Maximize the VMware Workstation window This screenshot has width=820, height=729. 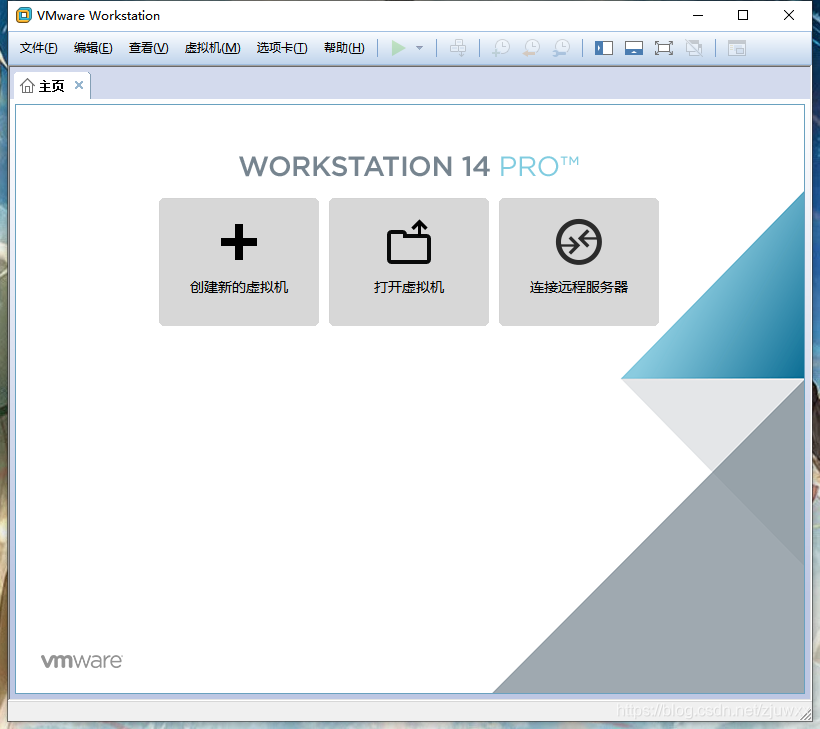tap(743, 15)
